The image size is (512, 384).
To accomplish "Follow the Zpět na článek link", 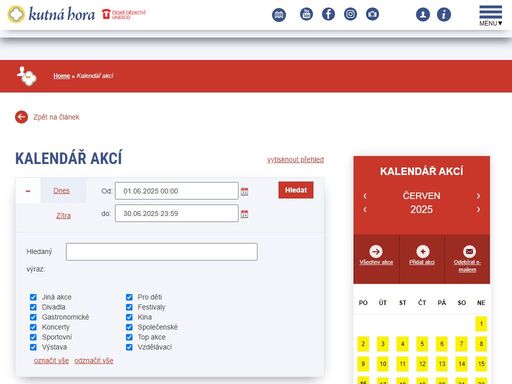I will pyautogui.click(x=56, y=117).
